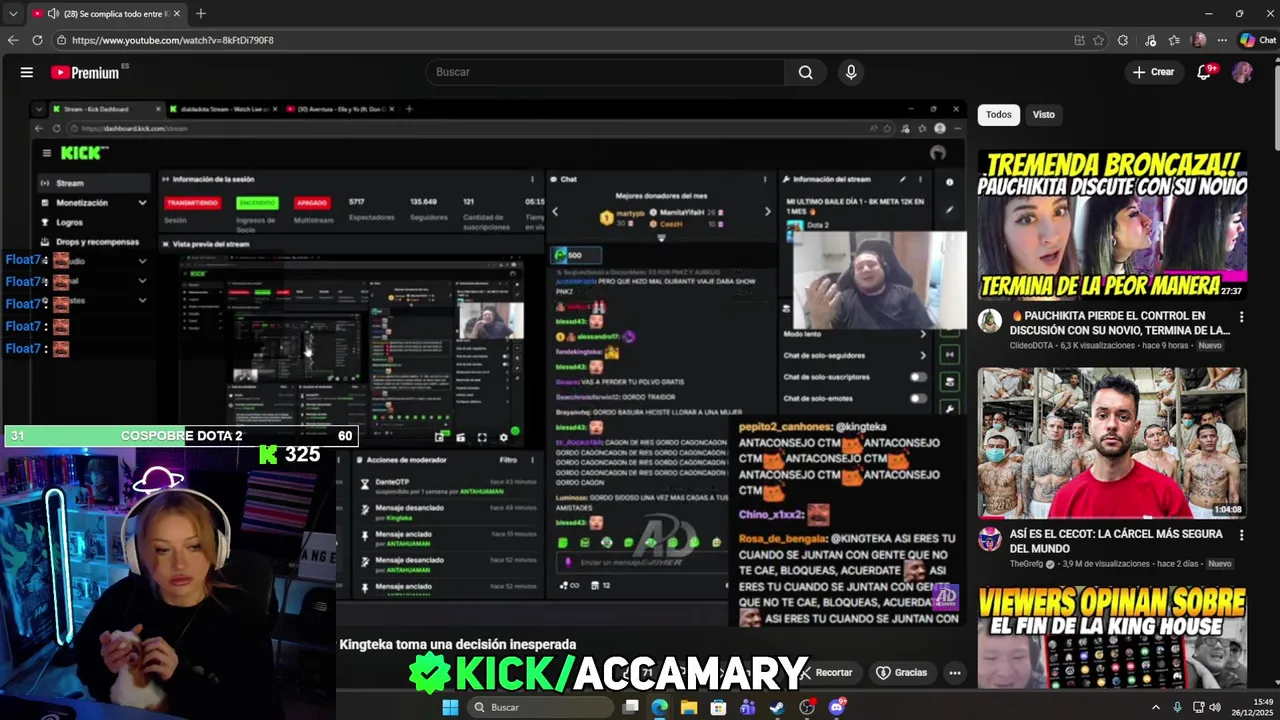View site information via the lock icon
Image resolution: width=1280 pixels, height=720 pixels.
click(61, 40)
